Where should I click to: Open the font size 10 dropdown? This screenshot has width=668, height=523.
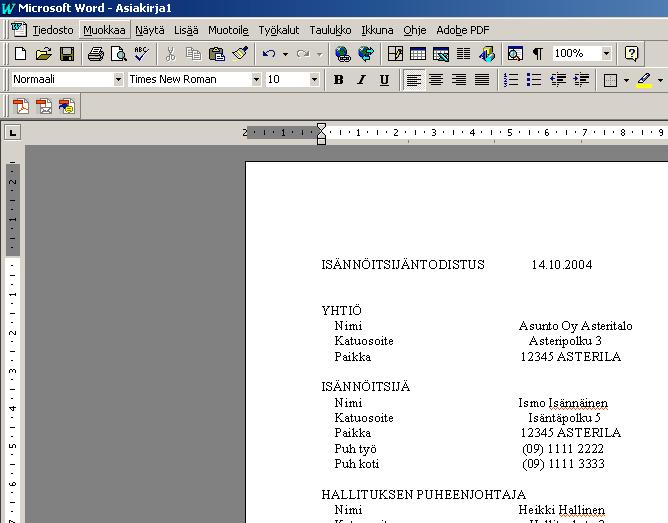(314, 79)
